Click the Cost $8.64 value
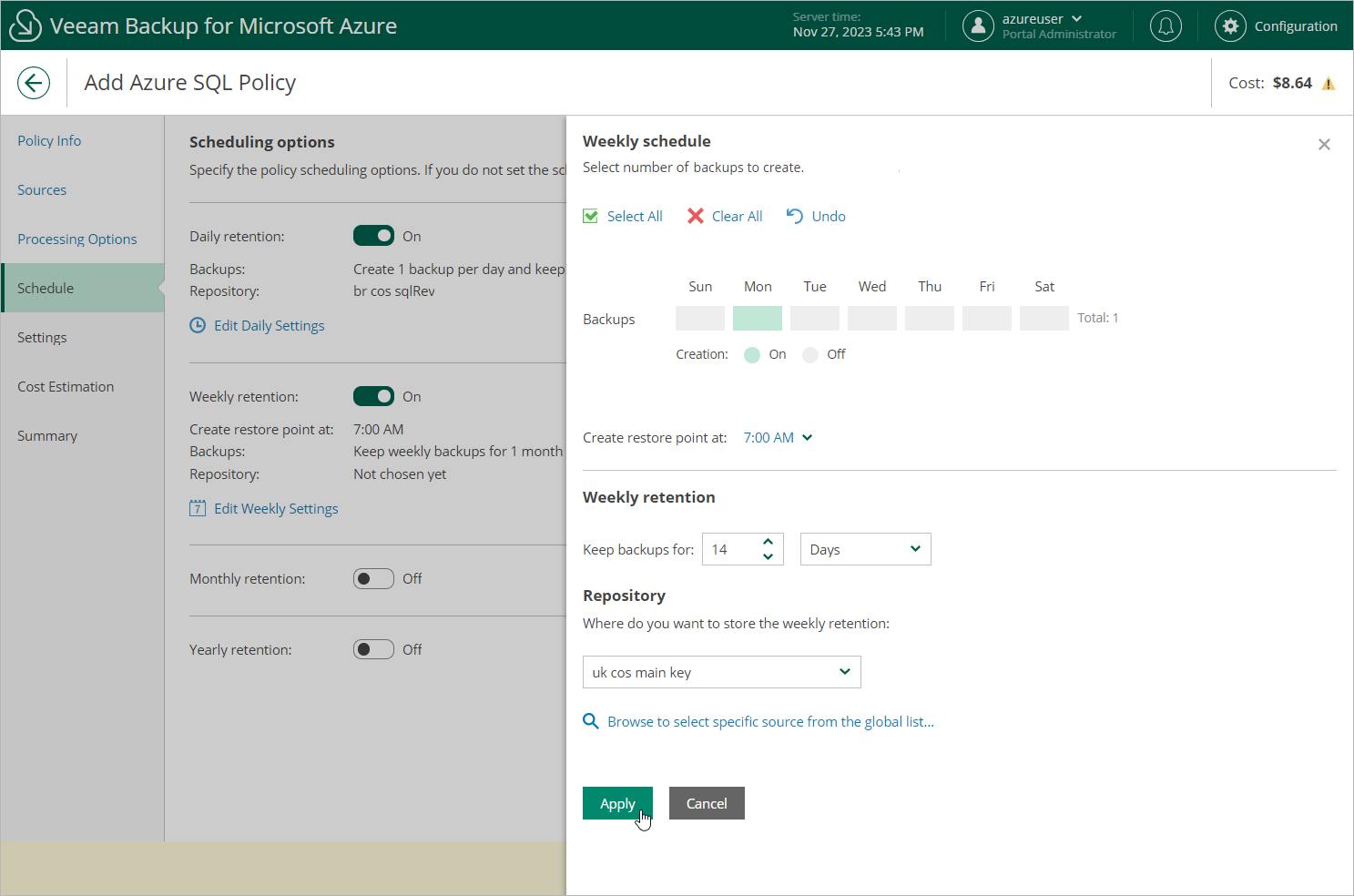1354x896 pixels. coord(1292,83)
